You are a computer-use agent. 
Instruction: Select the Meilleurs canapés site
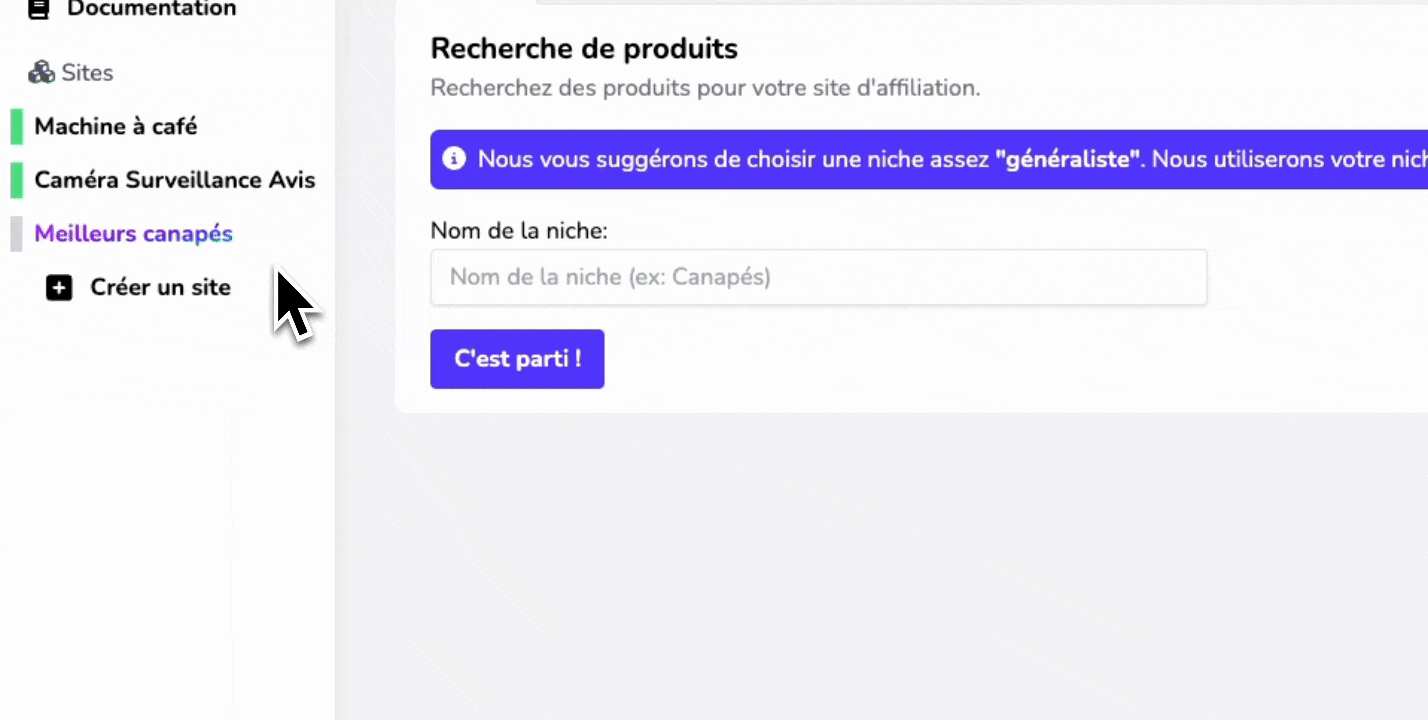133,234
